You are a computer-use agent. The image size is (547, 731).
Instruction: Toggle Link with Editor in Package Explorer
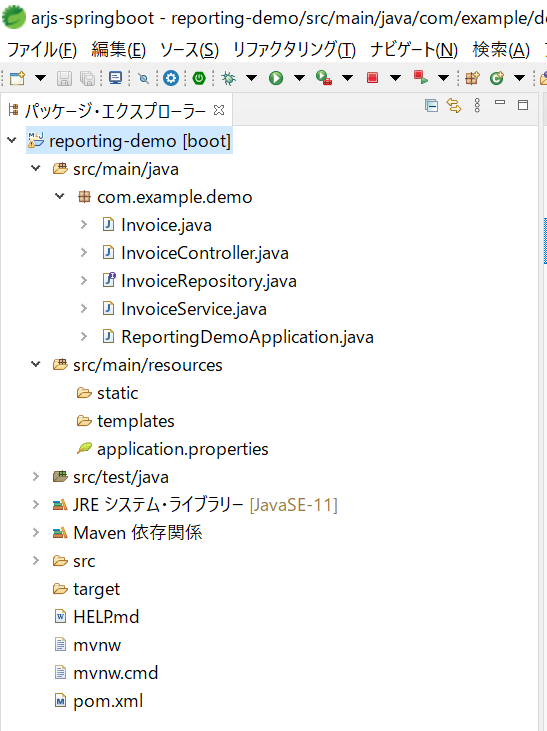[454, 105]
